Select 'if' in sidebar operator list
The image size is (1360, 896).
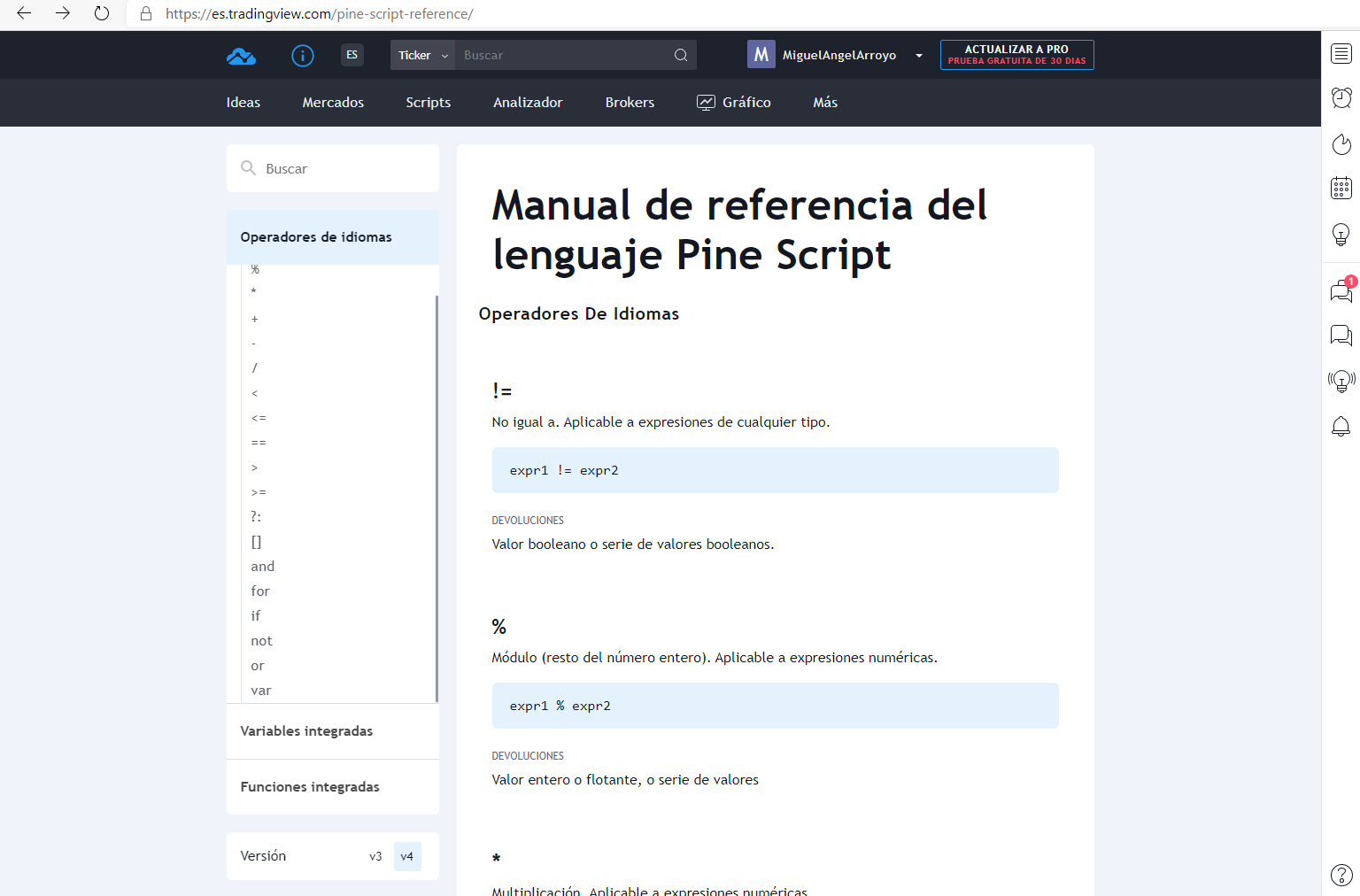coord(256,616)
